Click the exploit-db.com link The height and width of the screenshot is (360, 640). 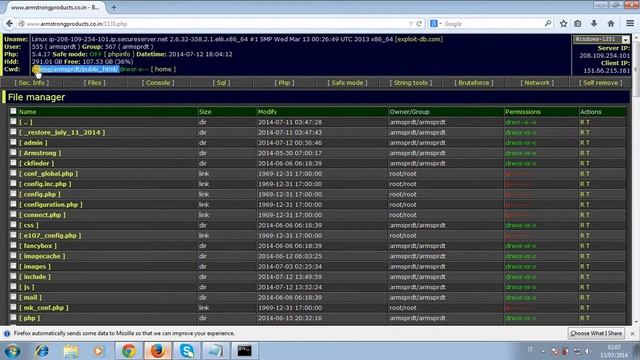[419, 39]
